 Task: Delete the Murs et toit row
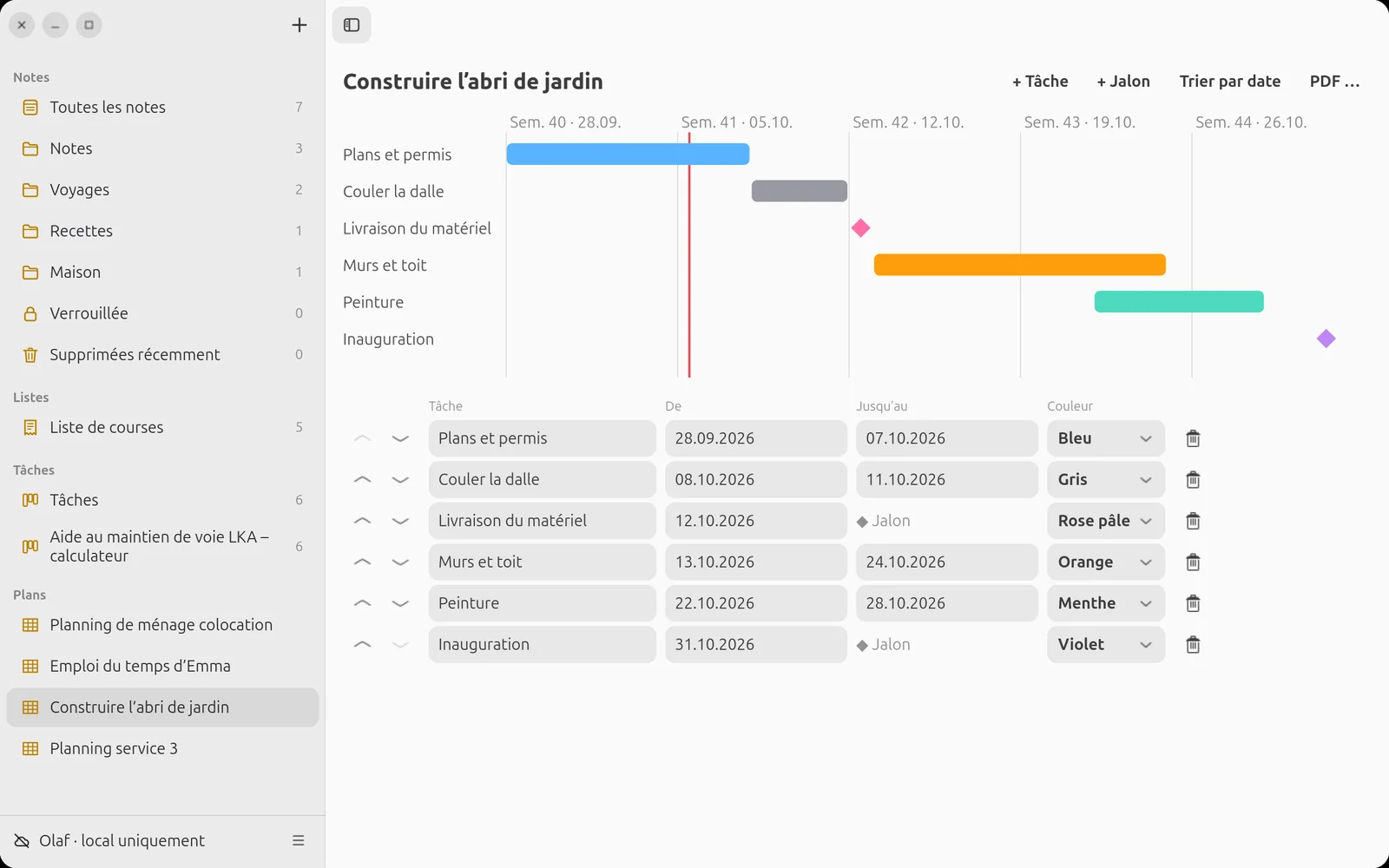1193,562
